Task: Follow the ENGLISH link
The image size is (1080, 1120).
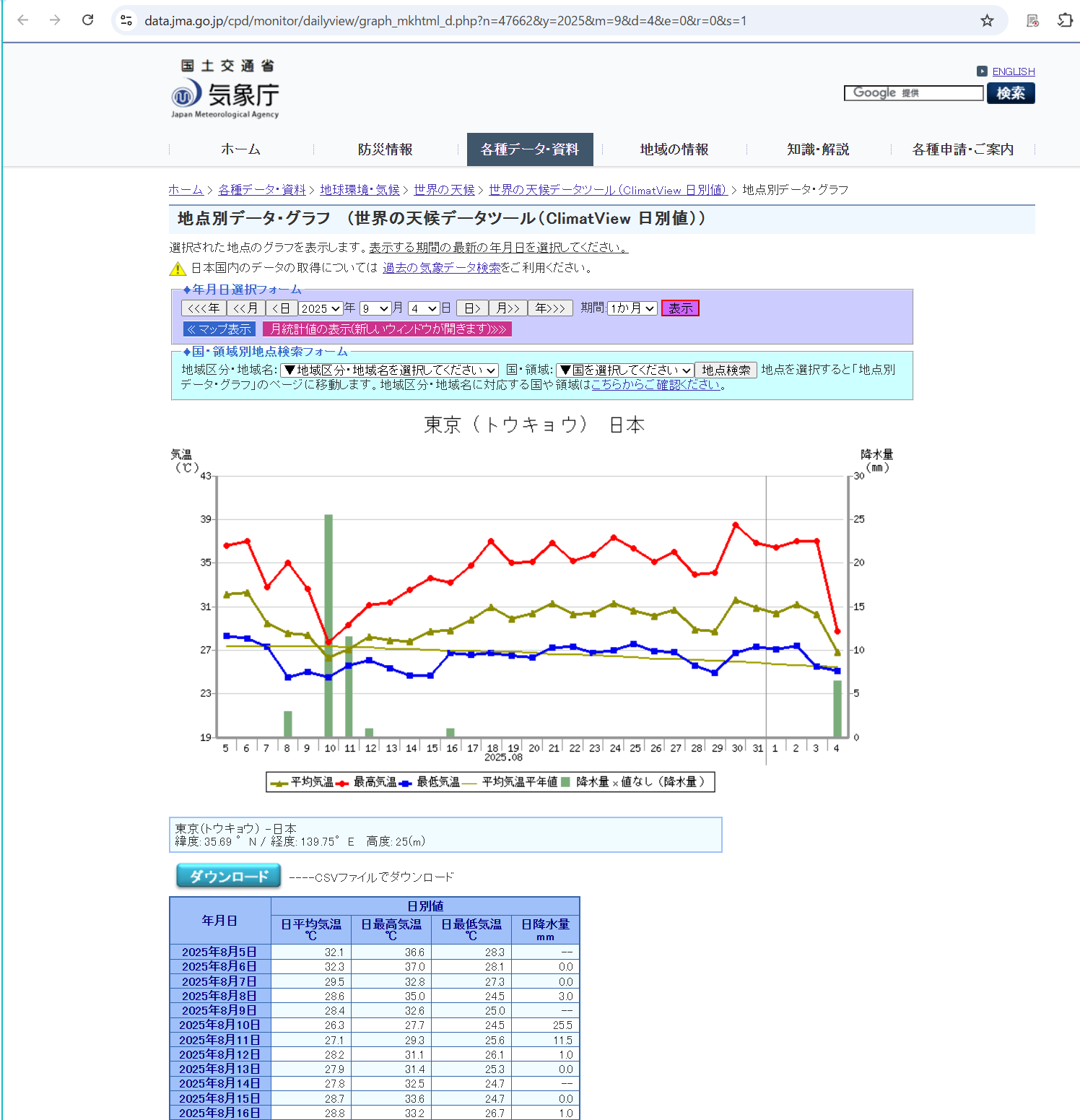Action: (1013, 71)
